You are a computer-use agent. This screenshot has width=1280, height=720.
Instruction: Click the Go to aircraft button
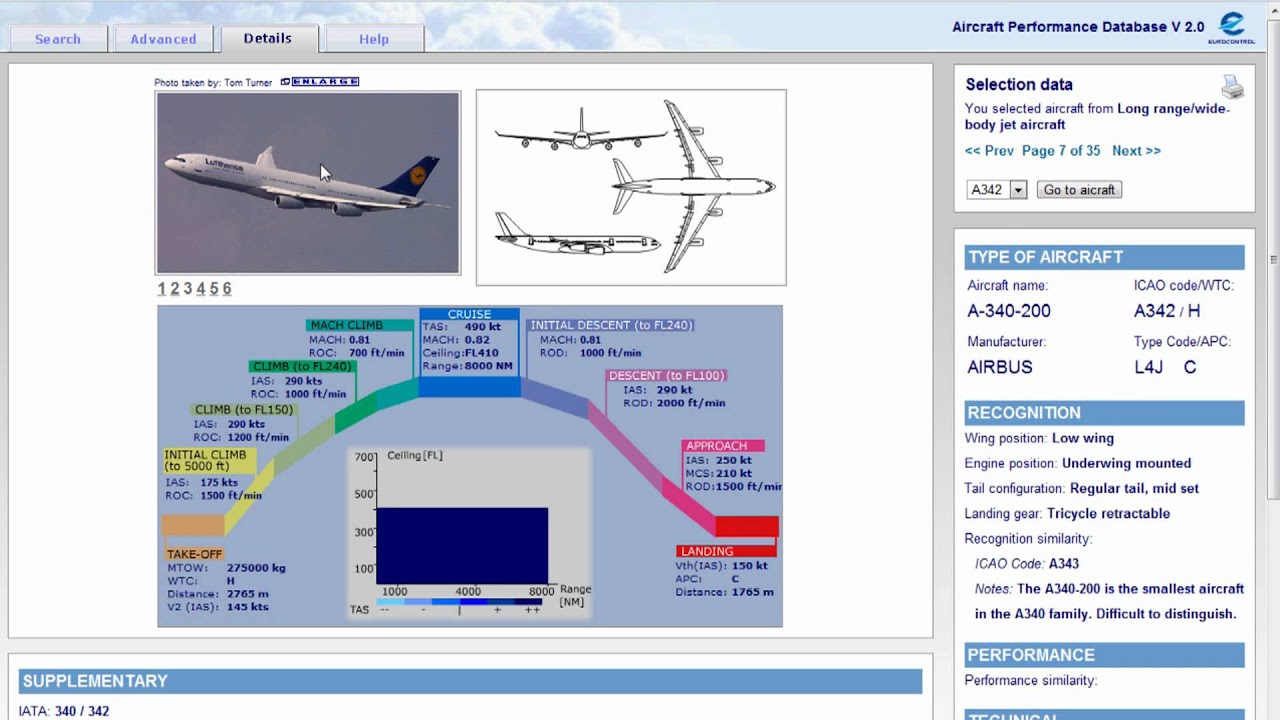click(1079, 190)
